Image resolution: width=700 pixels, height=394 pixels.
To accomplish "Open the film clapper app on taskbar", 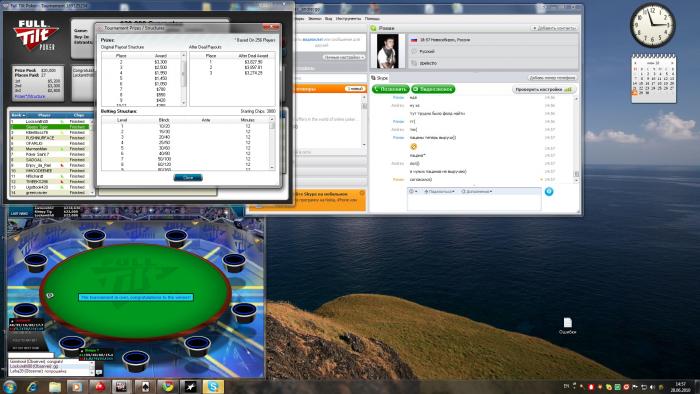I will pos(121,386).
